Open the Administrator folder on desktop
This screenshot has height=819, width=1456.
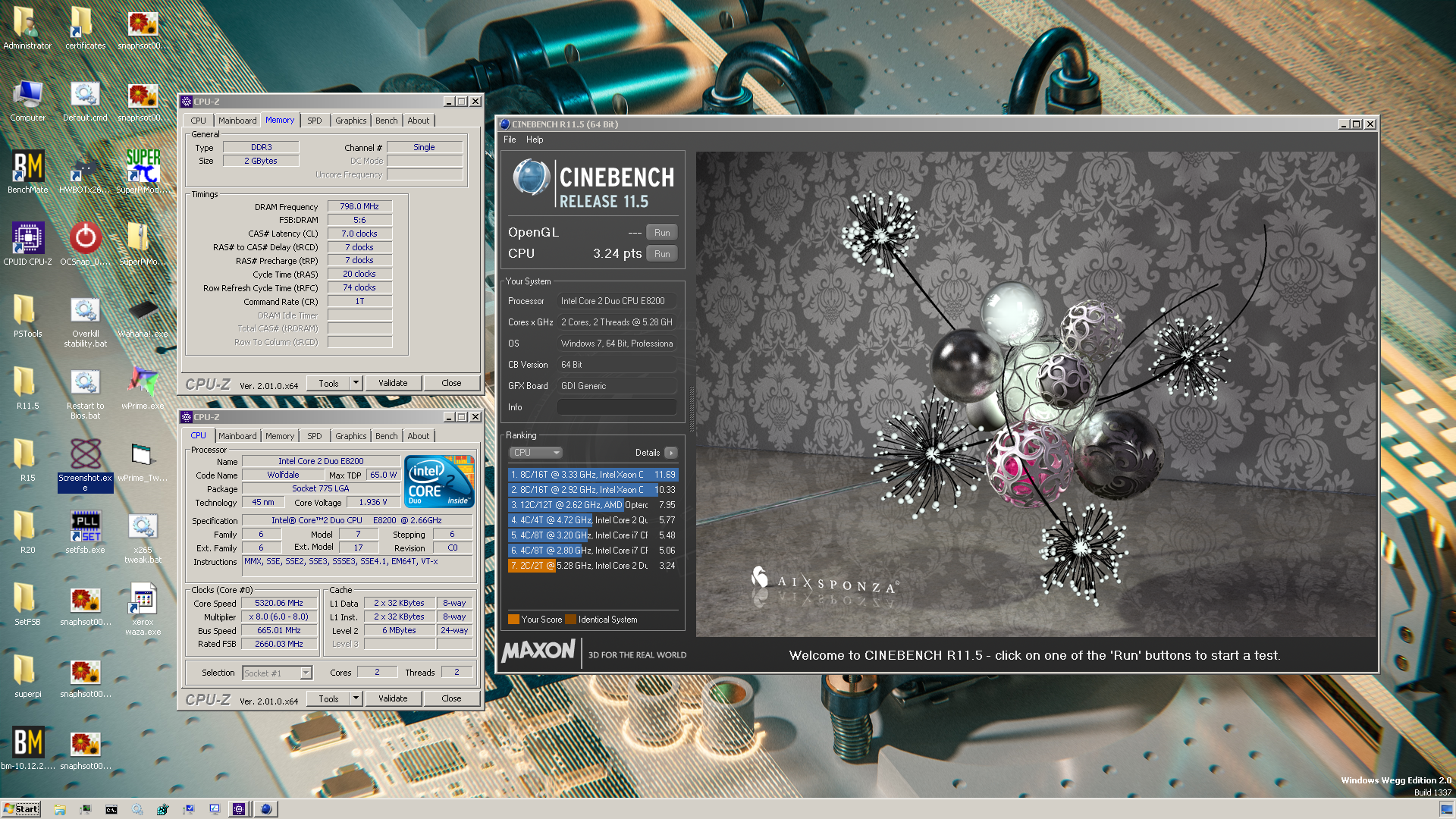point(27,28)
